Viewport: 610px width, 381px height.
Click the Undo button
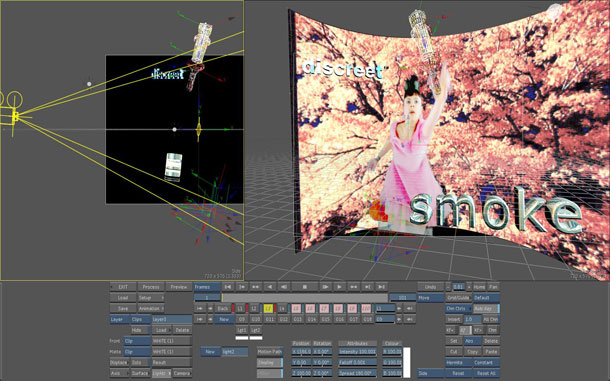coord(430,287)
